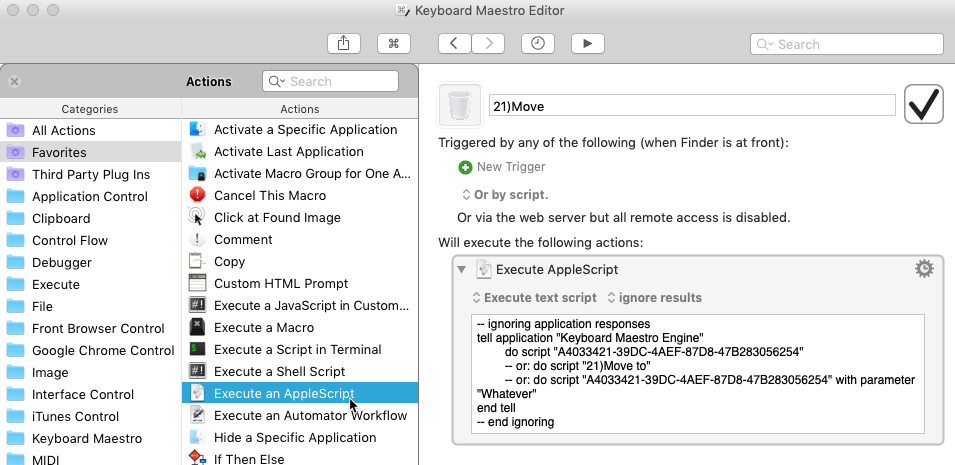Screen dimensions: 955x465
Task: Open recently used history clock button
Action: click(538, 43)
